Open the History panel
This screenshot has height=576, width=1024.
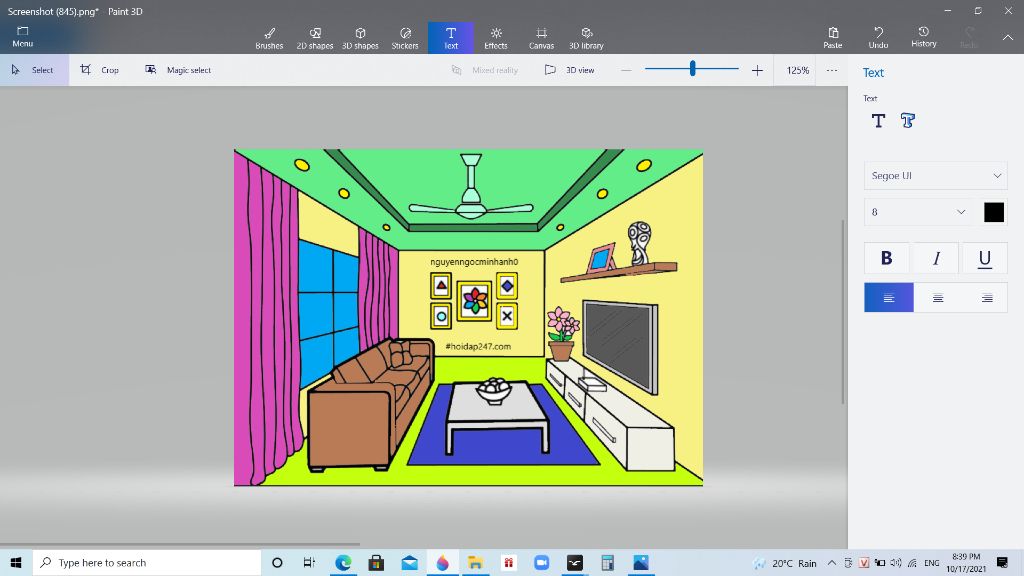point(923,38)
